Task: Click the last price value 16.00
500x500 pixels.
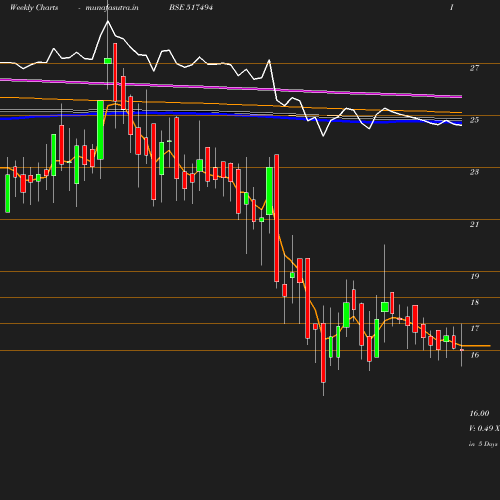Action: [479, 413]
